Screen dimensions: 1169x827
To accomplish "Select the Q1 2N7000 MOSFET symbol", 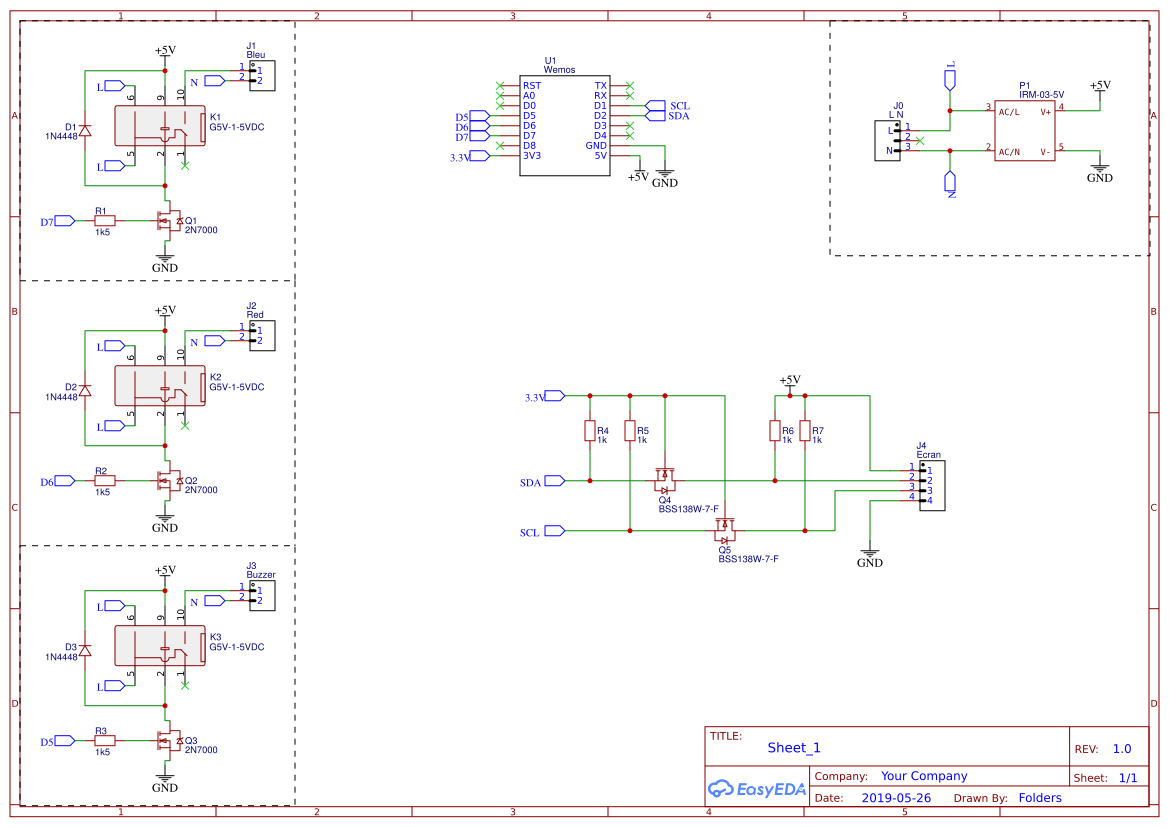I will 170,222.
